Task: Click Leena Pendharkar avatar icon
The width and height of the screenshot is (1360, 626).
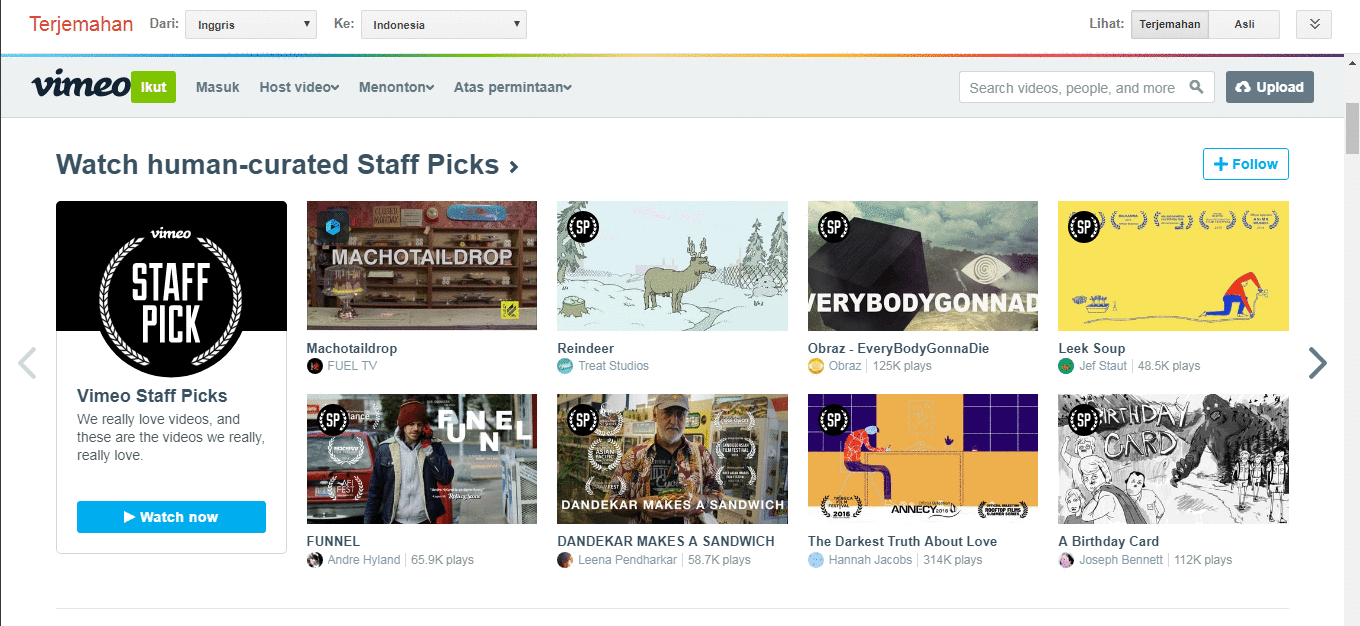Action: (565, 560)
